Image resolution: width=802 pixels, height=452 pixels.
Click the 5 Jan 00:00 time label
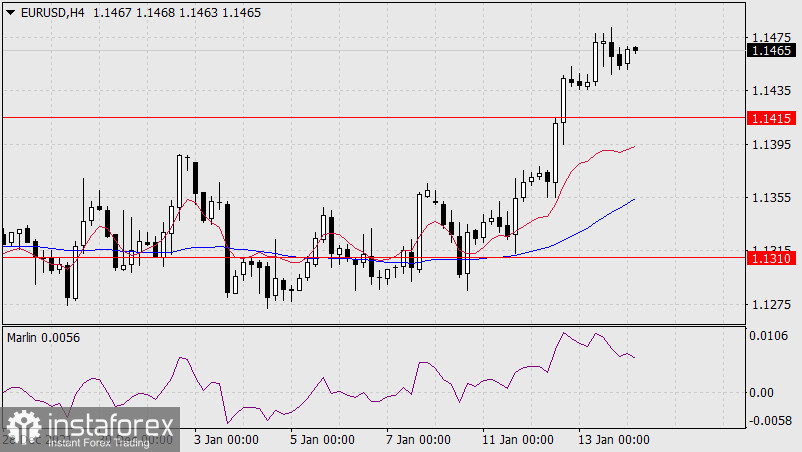point(322,440)
